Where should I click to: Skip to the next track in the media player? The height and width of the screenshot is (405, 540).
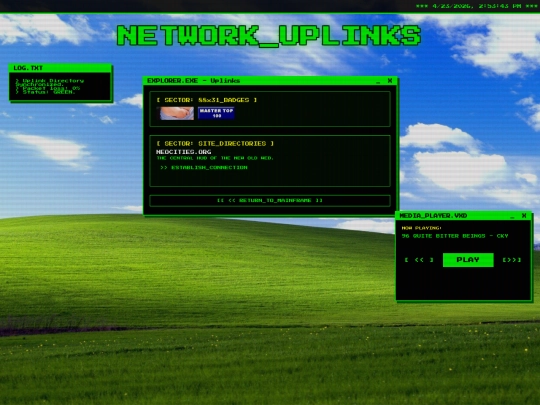click(512, 260)
